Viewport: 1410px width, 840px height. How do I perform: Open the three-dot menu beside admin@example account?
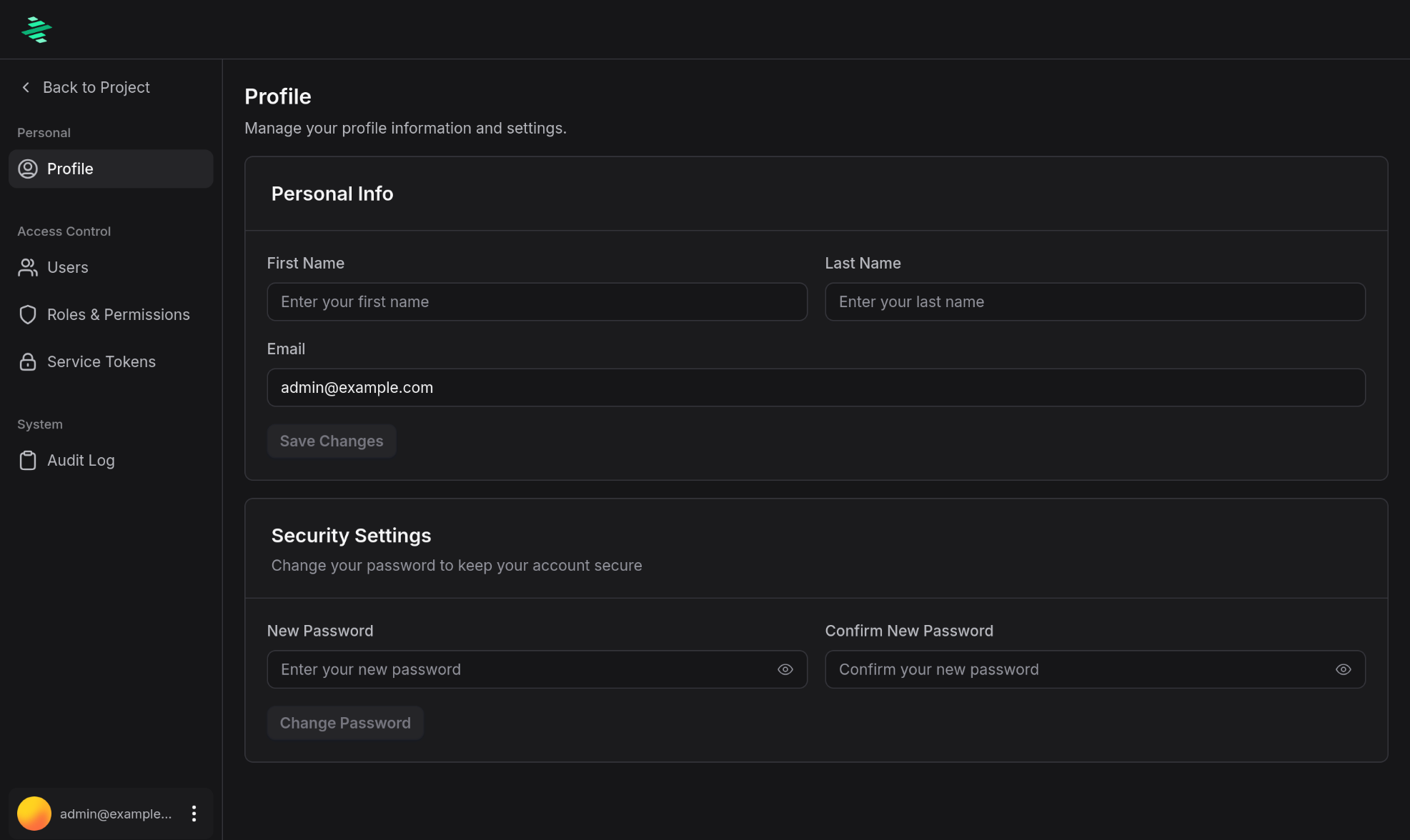point(193,813)
